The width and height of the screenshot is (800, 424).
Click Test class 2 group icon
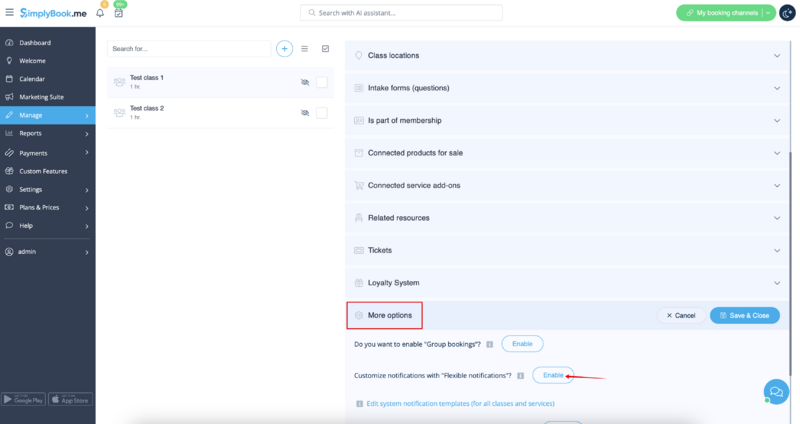tap(119, 112)
